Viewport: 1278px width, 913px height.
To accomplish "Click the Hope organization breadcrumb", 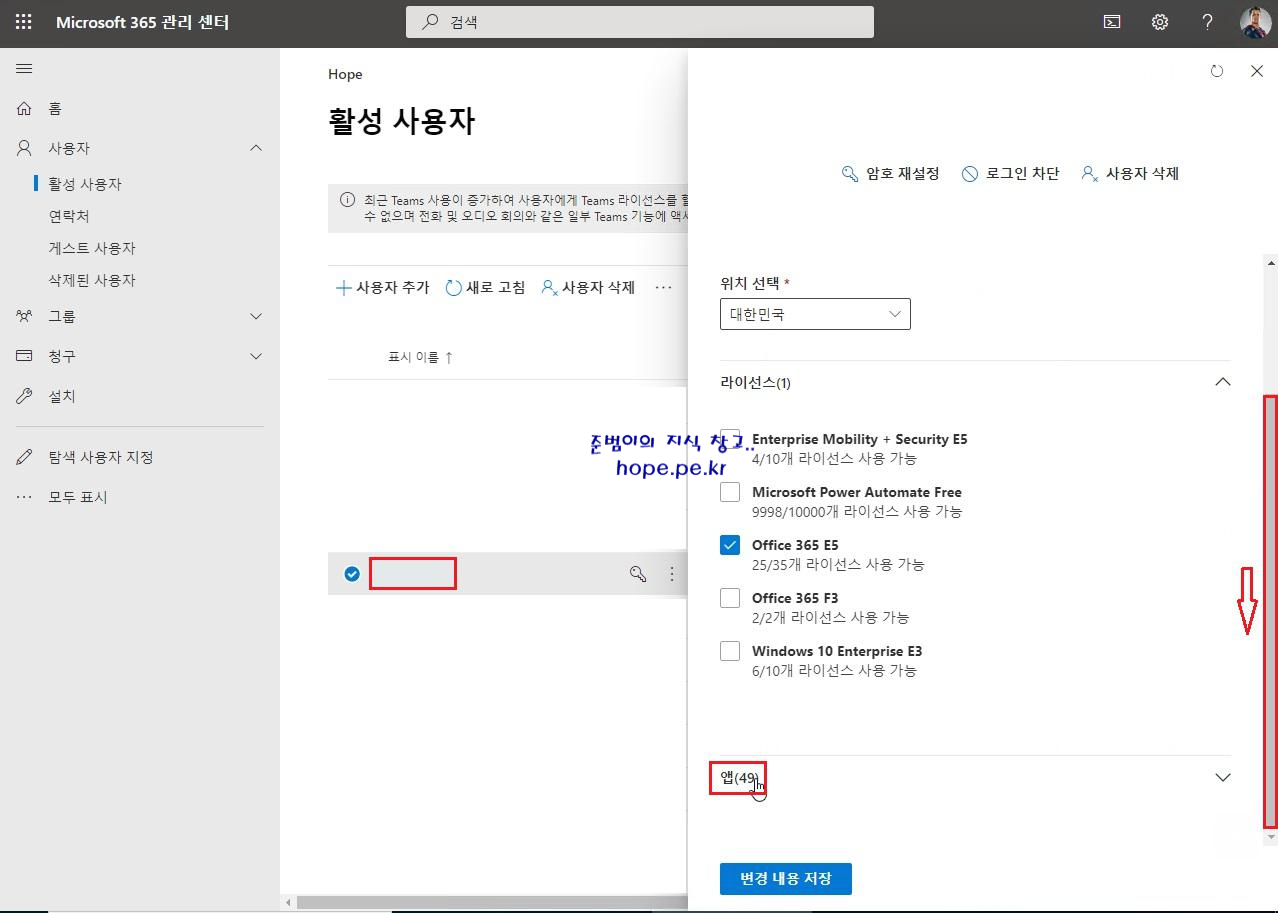I will (x=345, y=74).
